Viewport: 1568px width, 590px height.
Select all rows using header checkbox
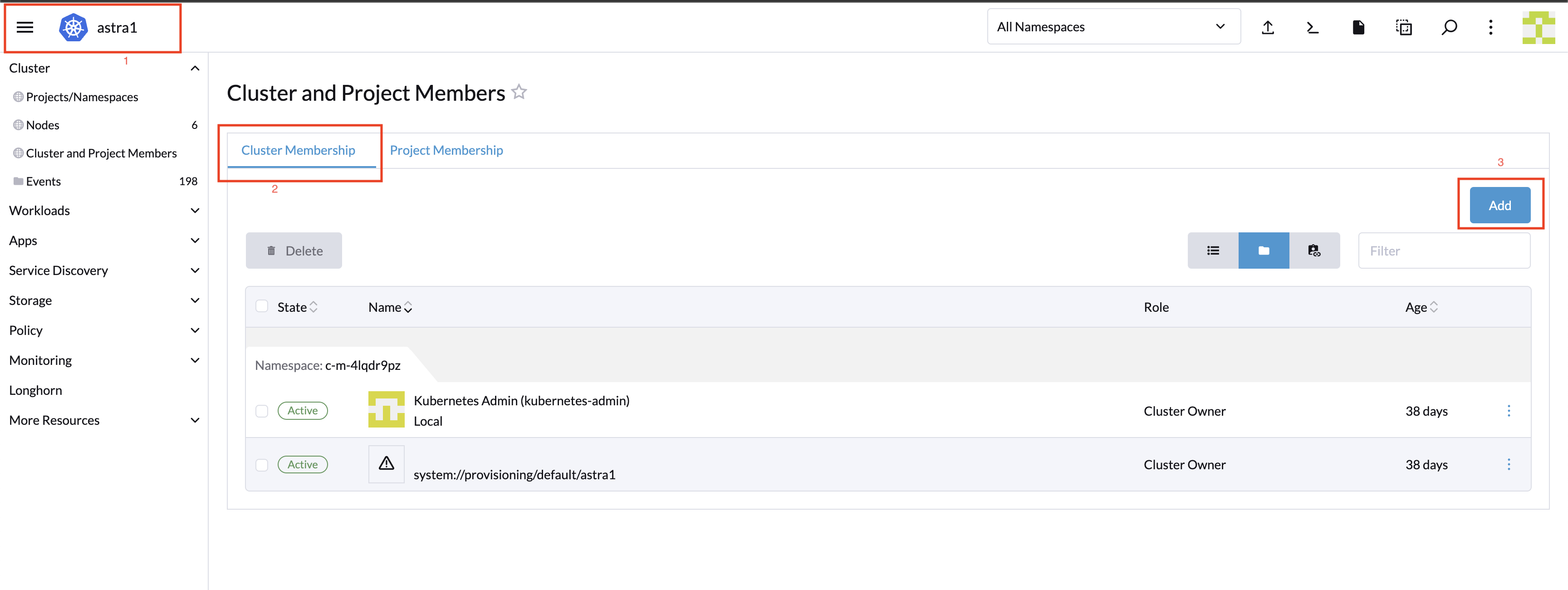(262, 306)
